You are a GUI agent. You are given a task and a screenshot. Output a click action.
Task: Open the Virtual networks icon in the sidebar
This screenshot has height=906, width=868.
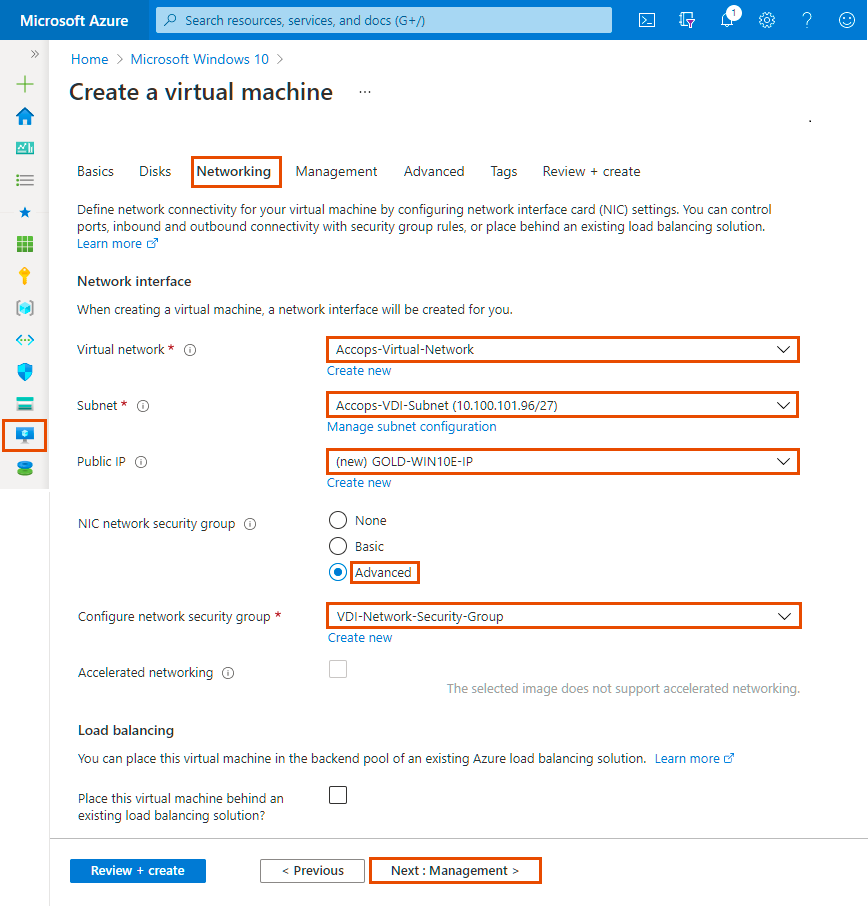click(25, 340)
